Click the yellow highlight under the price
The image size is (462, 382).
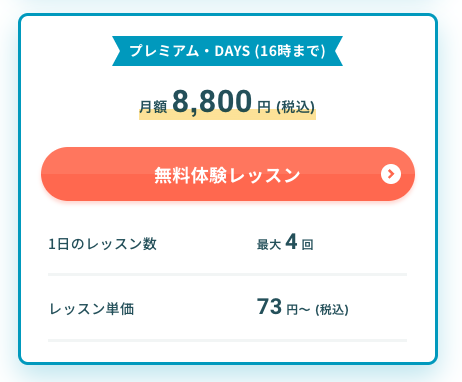tap(227, 116)
